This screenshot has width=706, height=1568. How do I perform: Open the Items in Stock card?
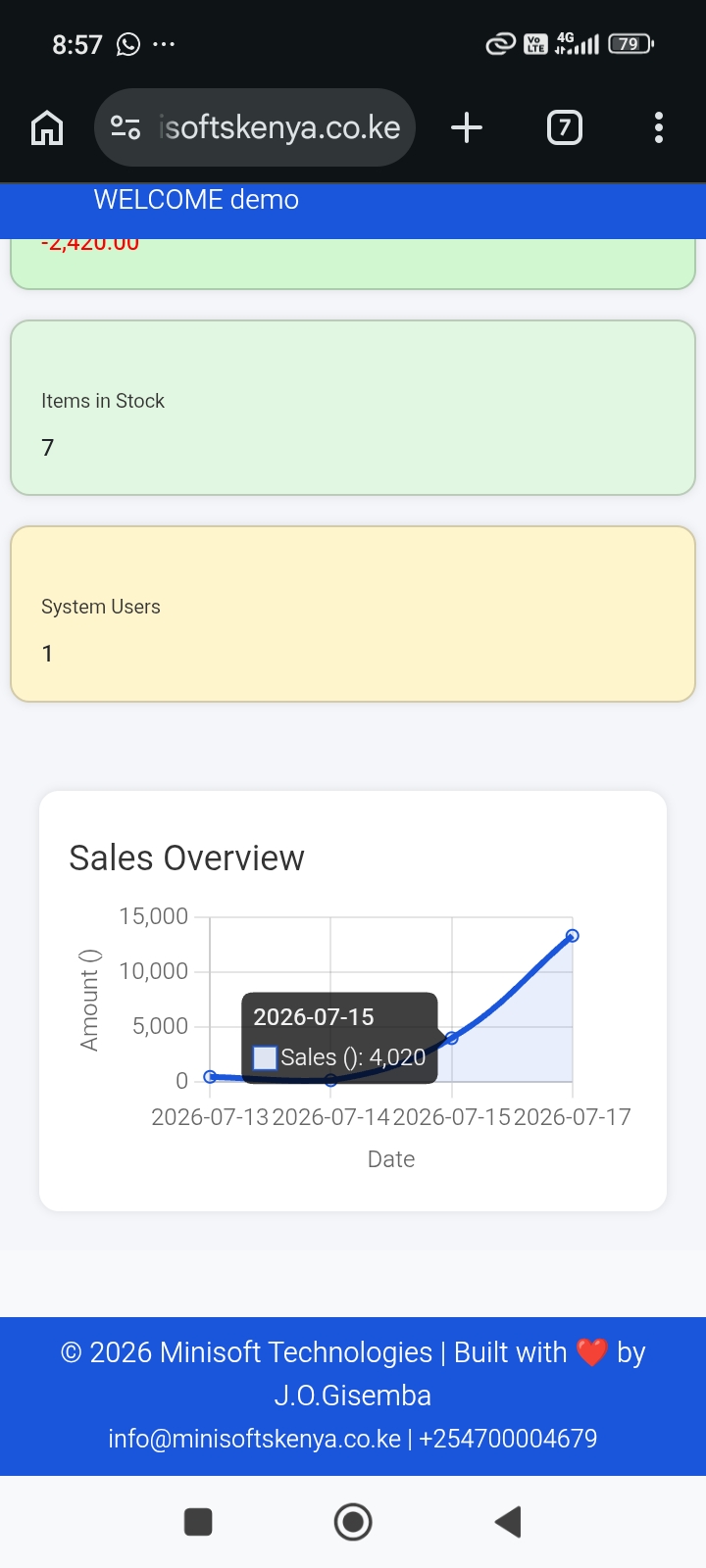click(x=353, y=408)
